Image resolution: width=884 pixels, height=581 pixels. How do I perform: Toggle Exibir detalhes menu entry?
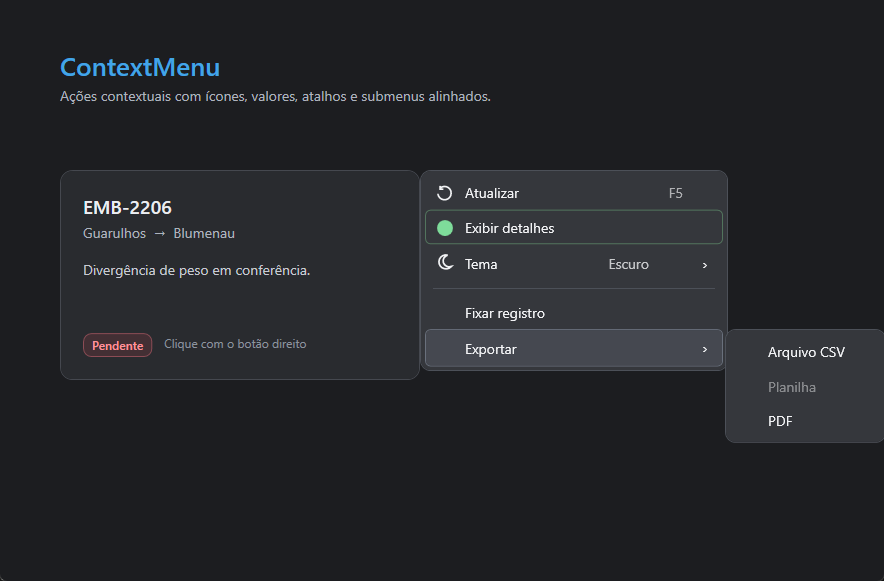(x=574, y=228)
